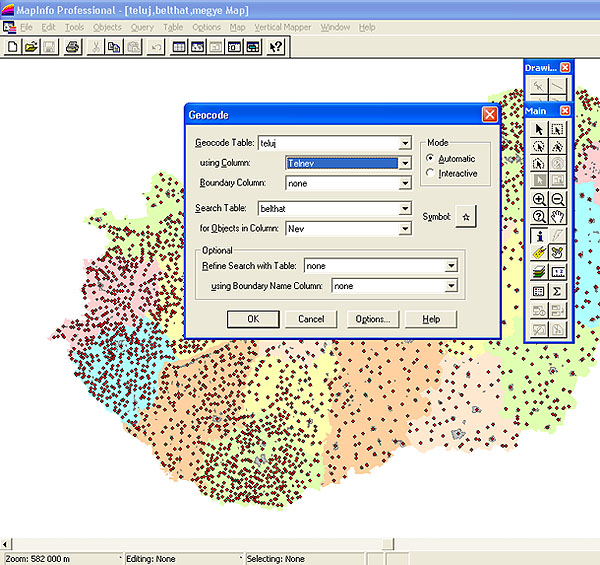
Task: Click the context Help arrow icon
Action: [276, 46]
